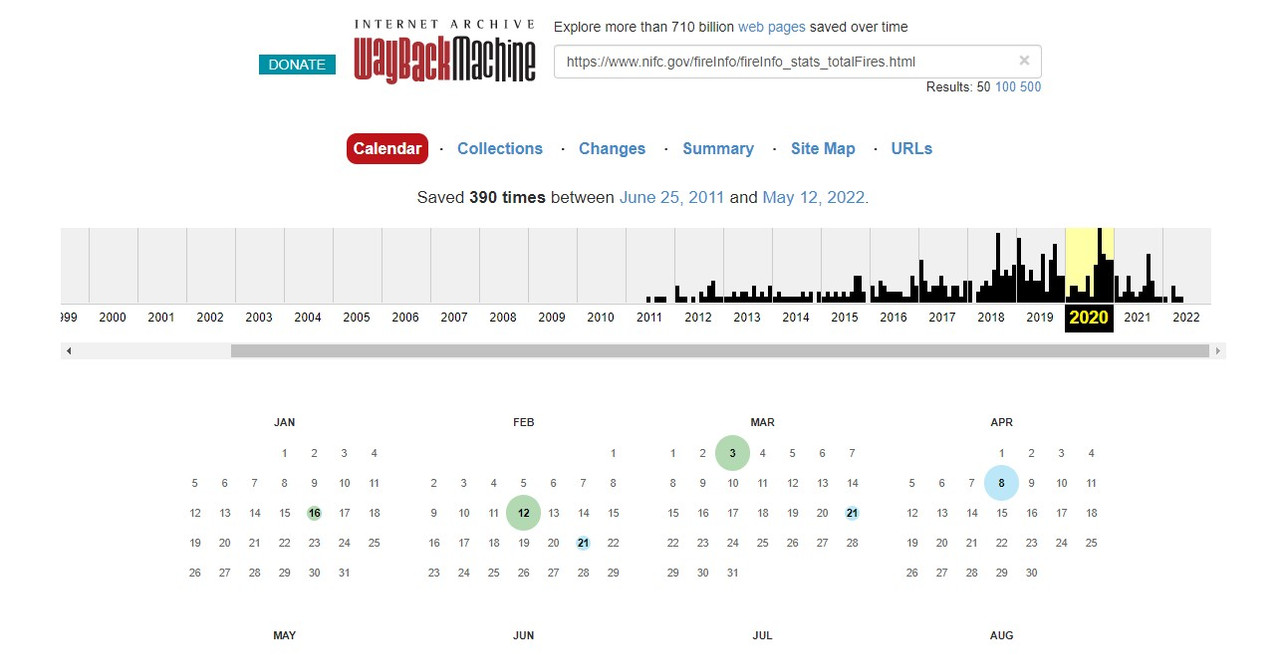Click March 31 in the calendar
Screen dimensions: 1280x655
[x=733, y=573]
